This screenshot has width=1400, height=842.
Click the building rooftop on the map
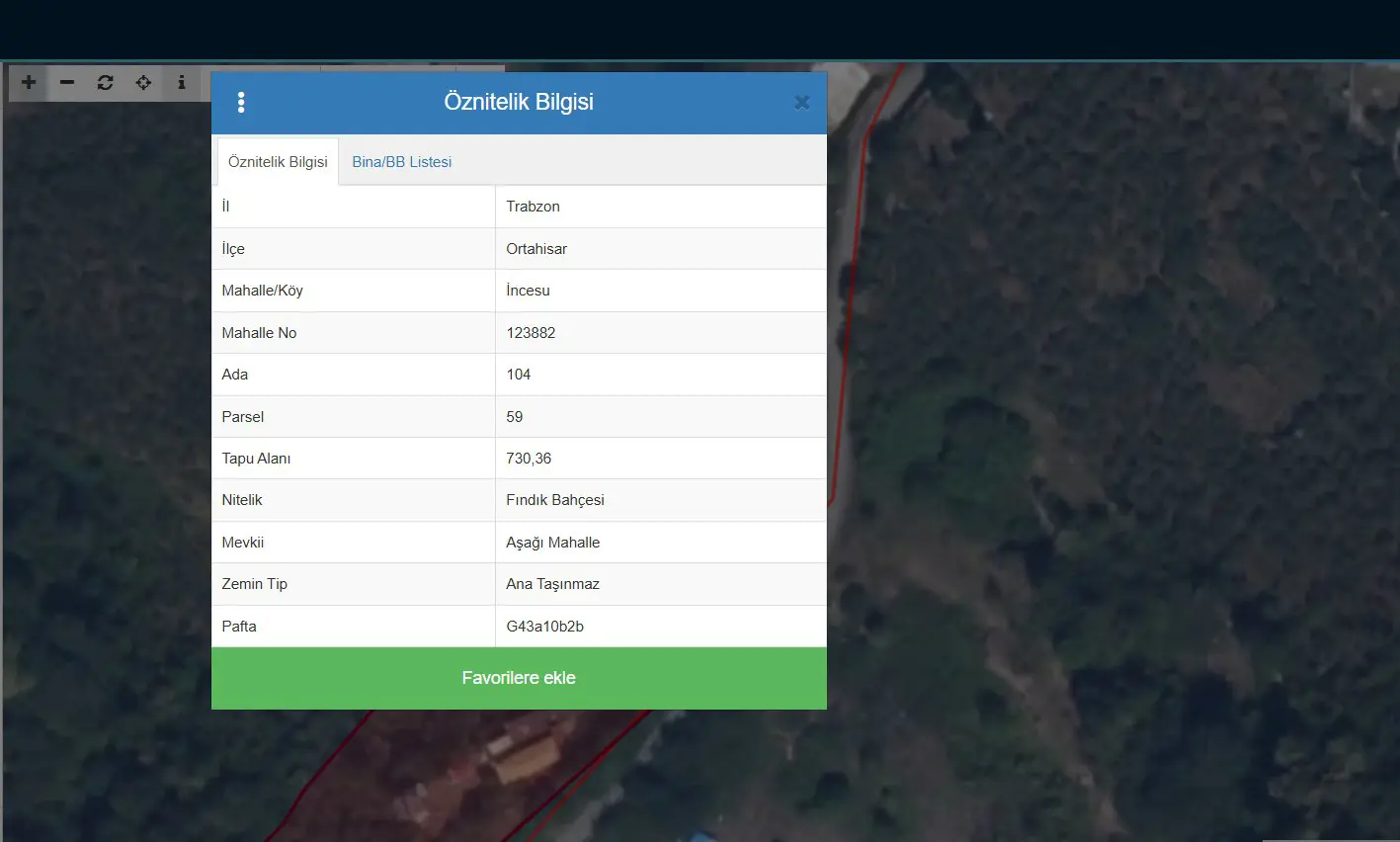pos(526,758)
